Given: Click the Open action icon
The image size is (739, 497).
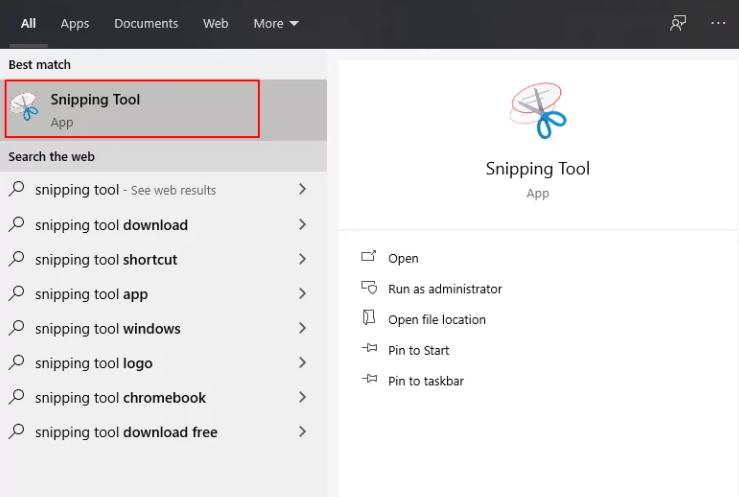Looking at the screenshot, I should 369,256.
